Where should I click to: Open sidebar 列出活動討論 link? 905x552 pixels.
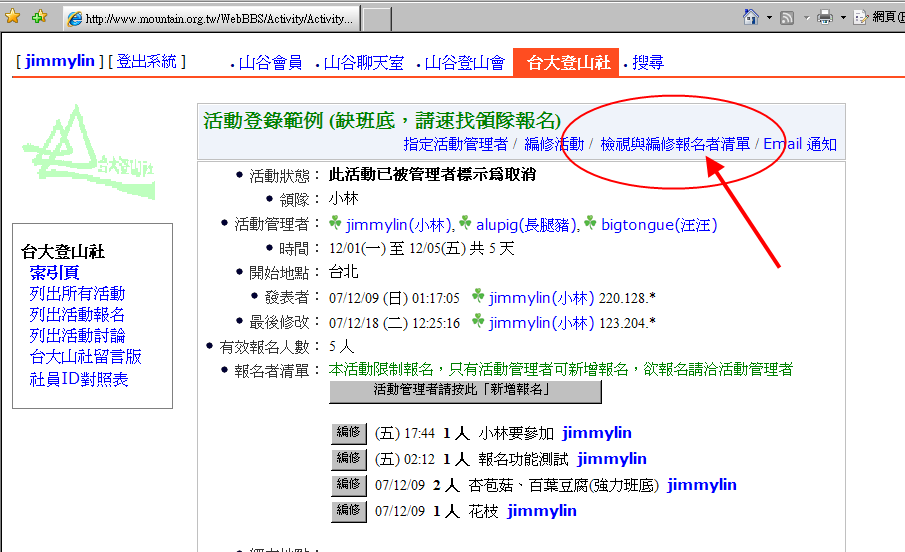pyautogui.click(x=77, y=335)
